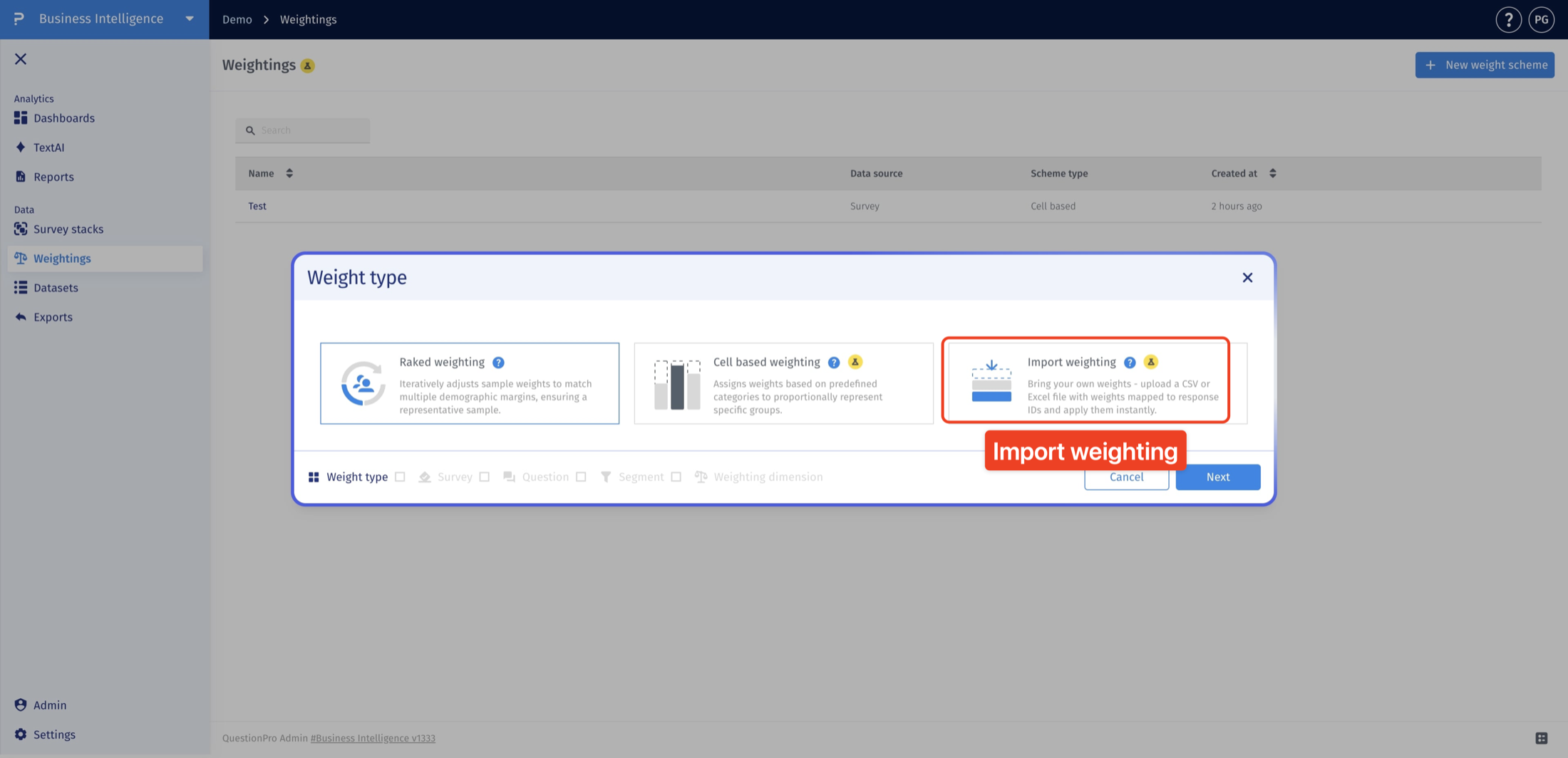The image size is (1568, 758).
Task: Click the Cell based weighting bar chart icon
Action: coord(677,385)
